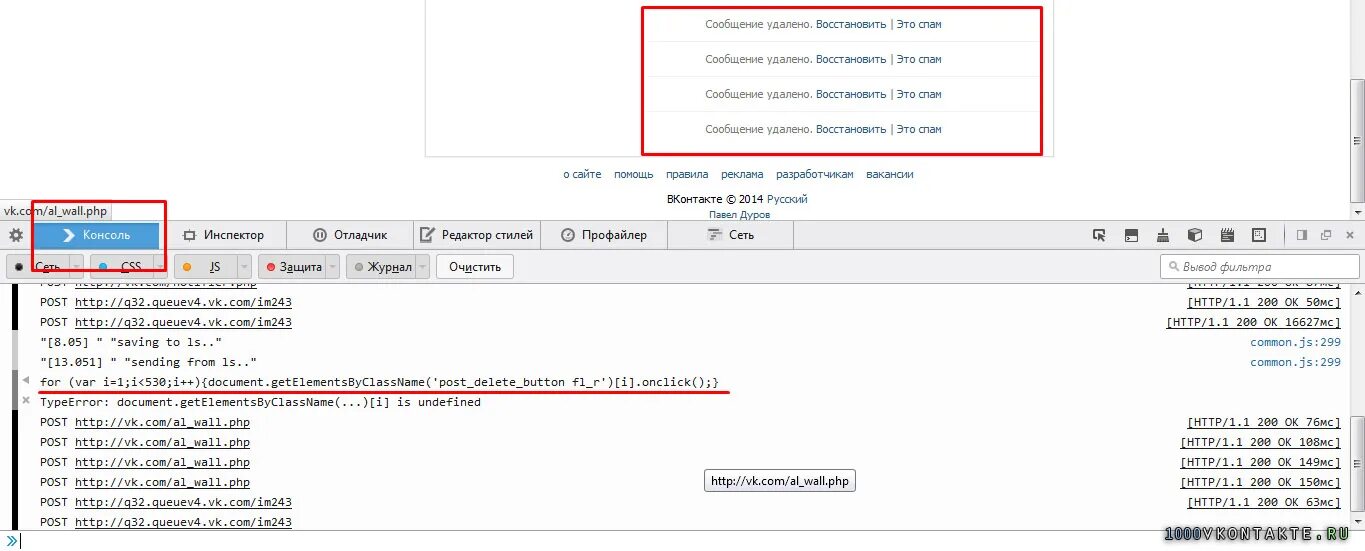Dock developer tools to the side
The width and height of the screenshot is (1365, 551).
click(x=1302, y=236)
